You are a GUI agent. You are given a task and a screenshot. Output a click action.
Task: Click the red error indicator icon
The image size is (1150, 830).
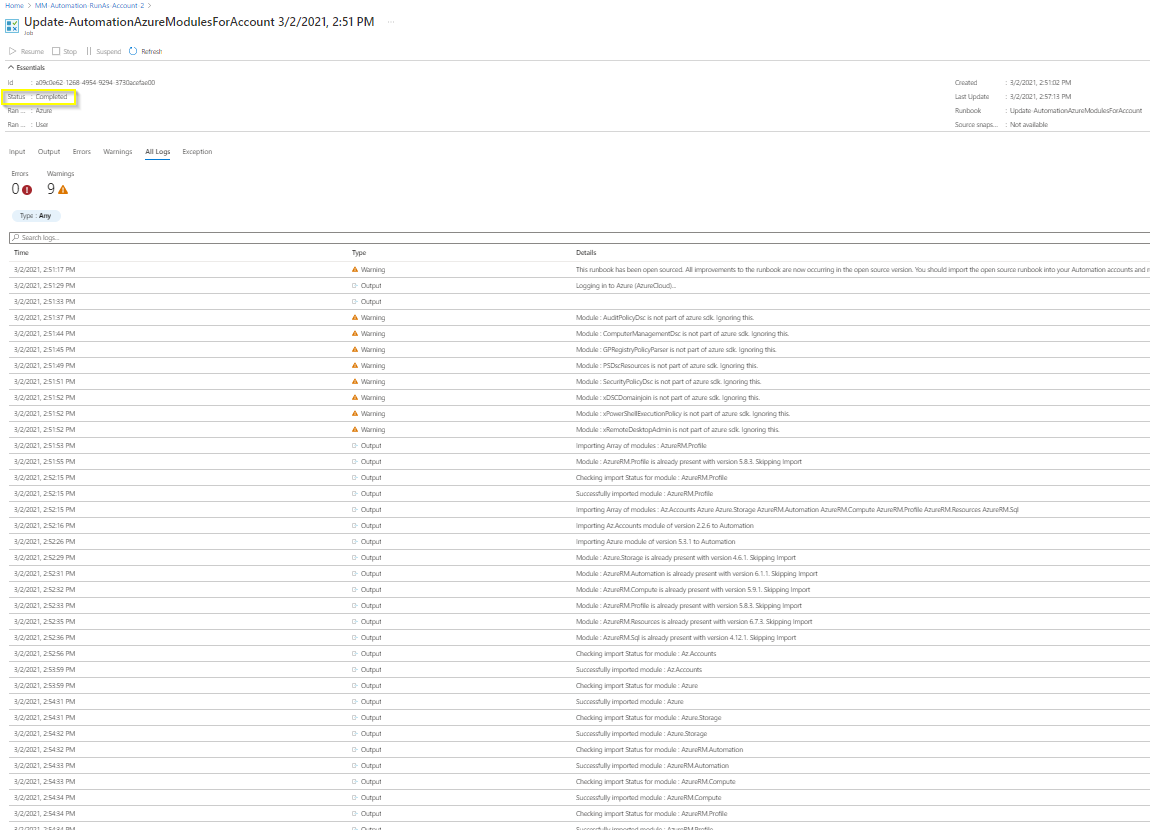(x=27, y=190)
